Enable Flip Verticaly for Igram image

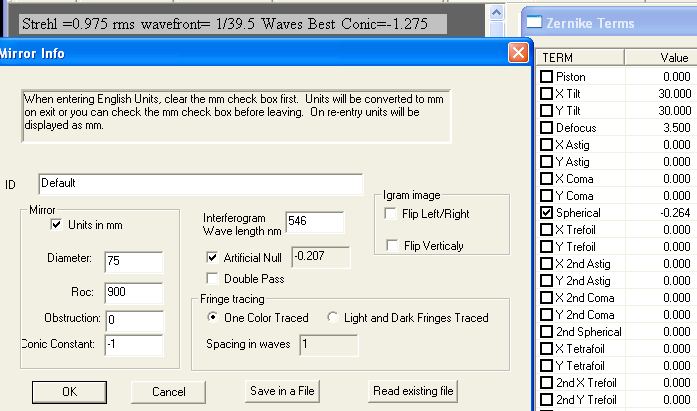392,245
